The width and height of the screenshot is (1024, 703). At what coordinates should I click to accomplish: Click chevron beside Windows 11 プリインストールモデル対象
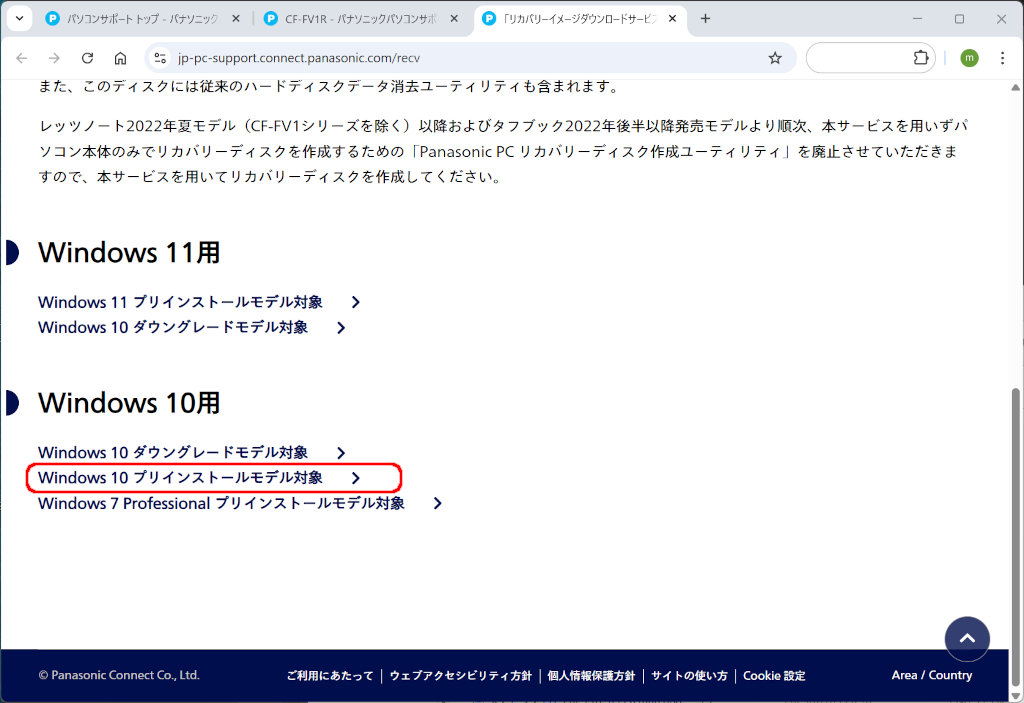pyautogui.click(x=355, y=302)
